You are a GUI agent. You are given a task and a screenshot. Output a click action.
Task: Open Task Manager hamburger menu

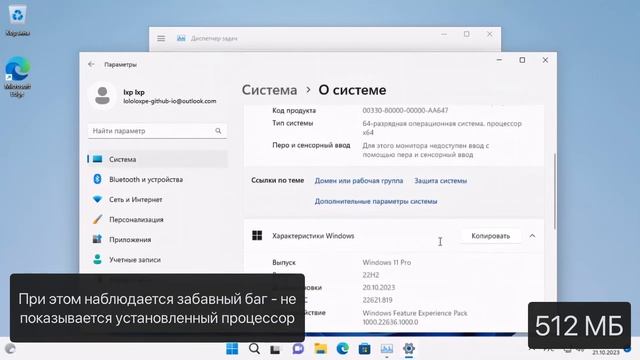(x=161, y=38)
